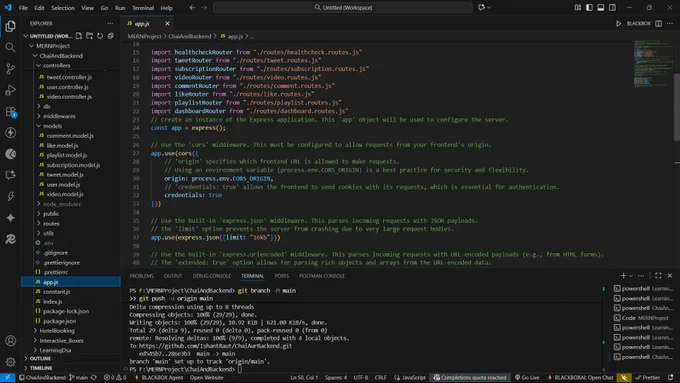The height and width of the screenshot is (383, 680).
Task: Open the Terminal menu
Action: point(143,8)
